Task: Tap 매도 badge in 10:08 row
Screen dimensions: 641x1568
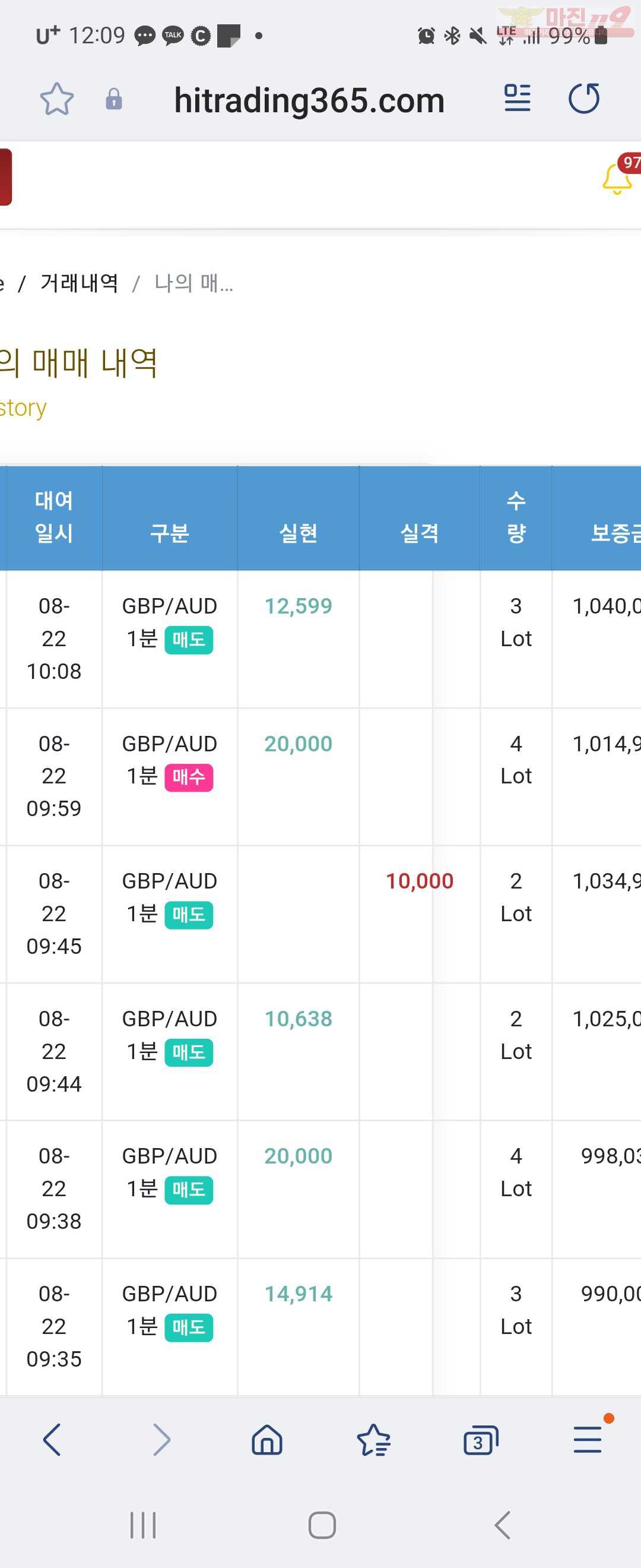Action: pyautogui.click(x=189, y=640)
